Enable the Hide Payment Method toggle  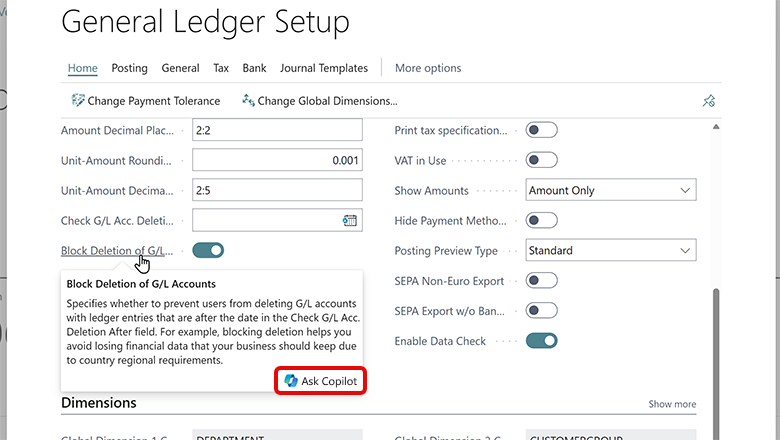pyautogui.click(x=541, y=221)
